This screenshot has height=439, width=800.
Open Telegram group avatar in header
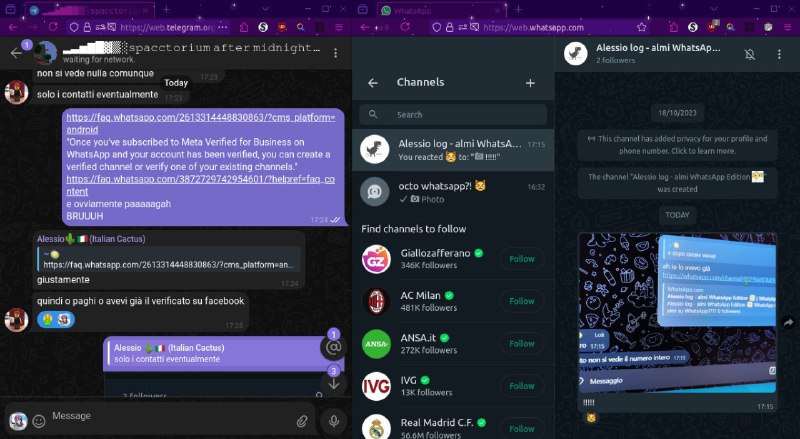click(45, 53)
